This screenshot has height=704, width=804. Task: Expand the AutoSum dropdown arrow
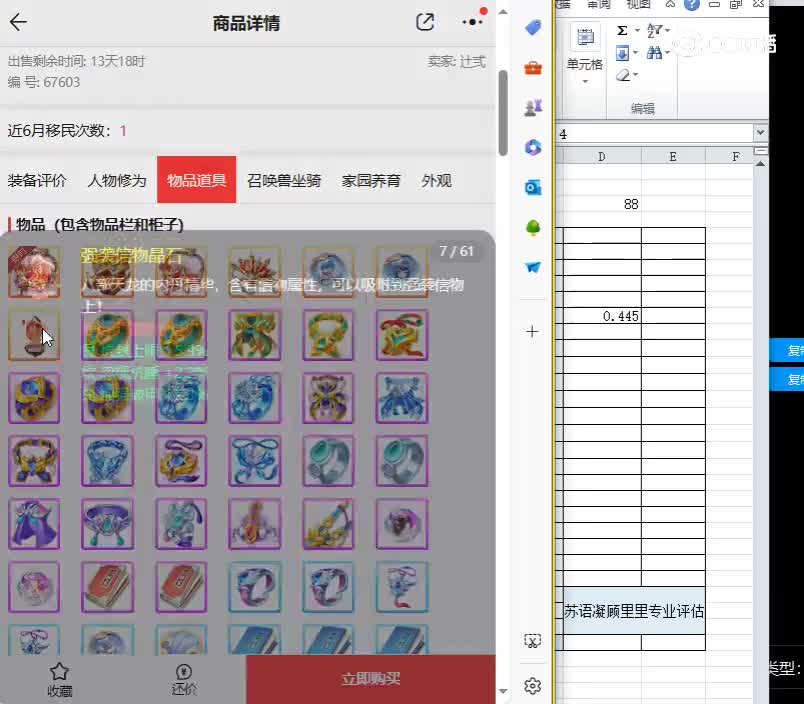tap(637, 31)
